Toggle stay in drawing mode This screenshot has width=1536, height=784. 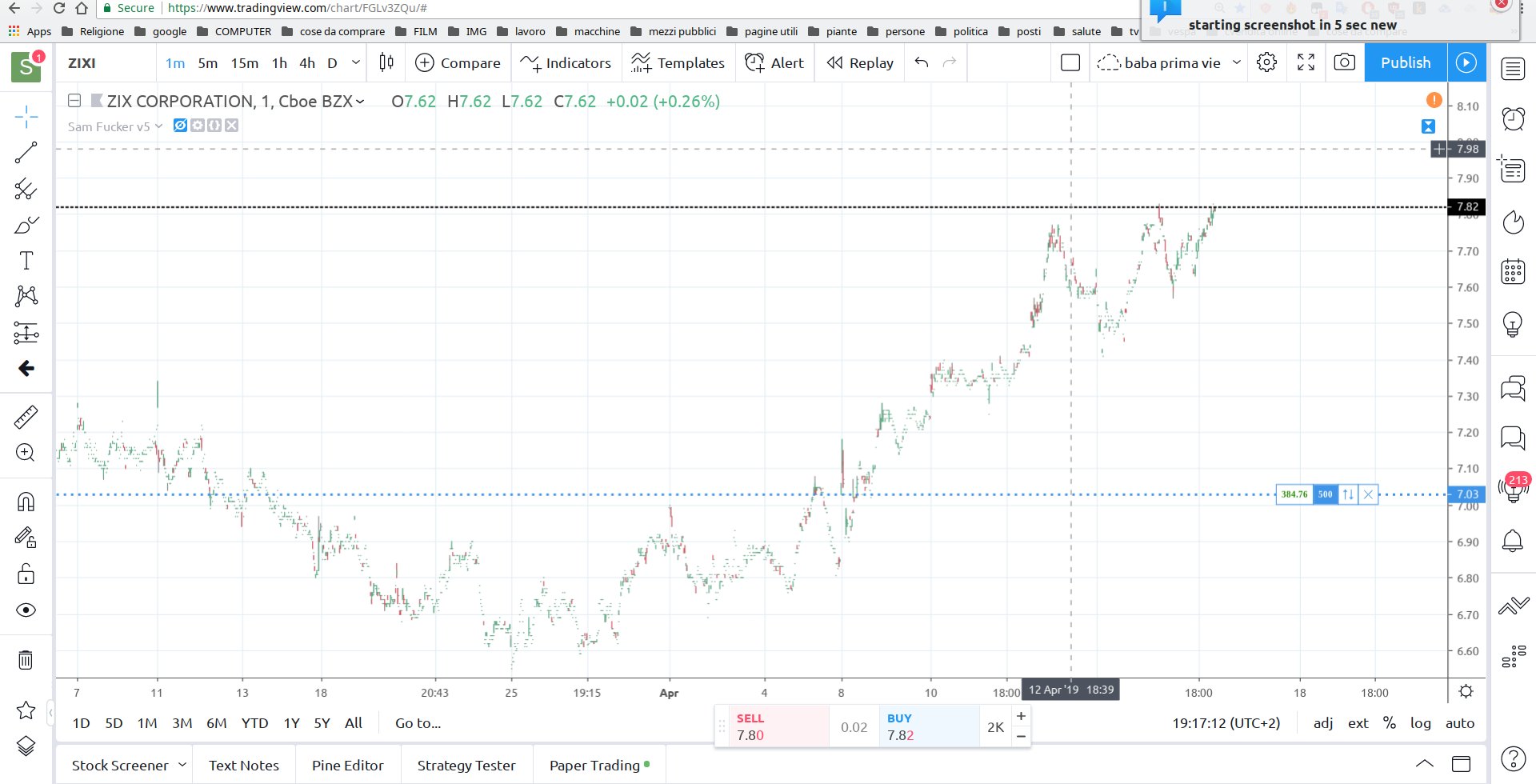click(x=26, y=538)
